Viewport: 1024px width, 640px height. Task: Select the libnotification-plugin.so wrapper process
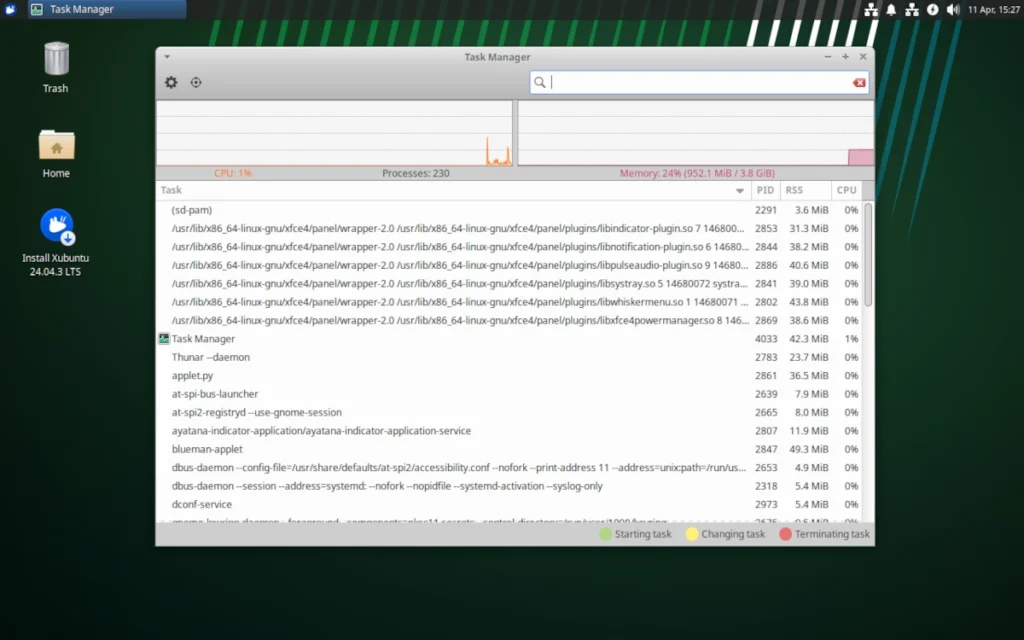coord(509,247)
